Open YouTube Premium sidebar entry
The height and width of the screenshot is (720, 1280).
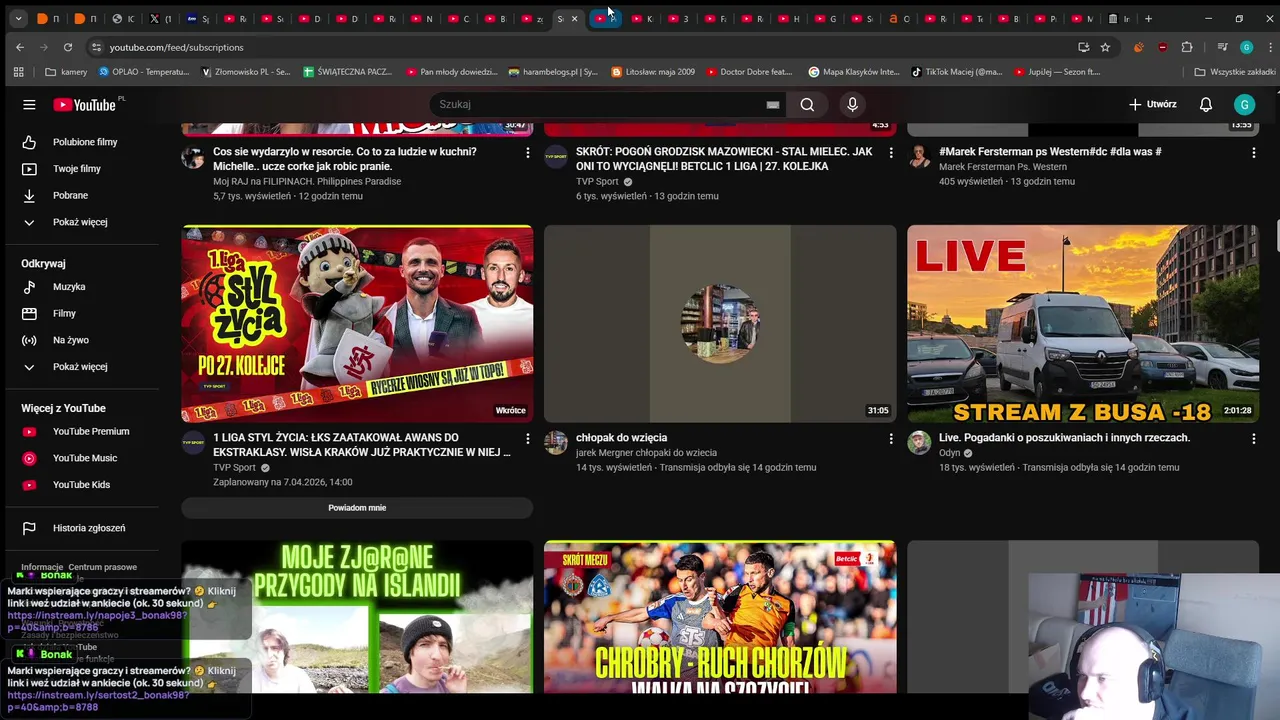pos(91,431)
